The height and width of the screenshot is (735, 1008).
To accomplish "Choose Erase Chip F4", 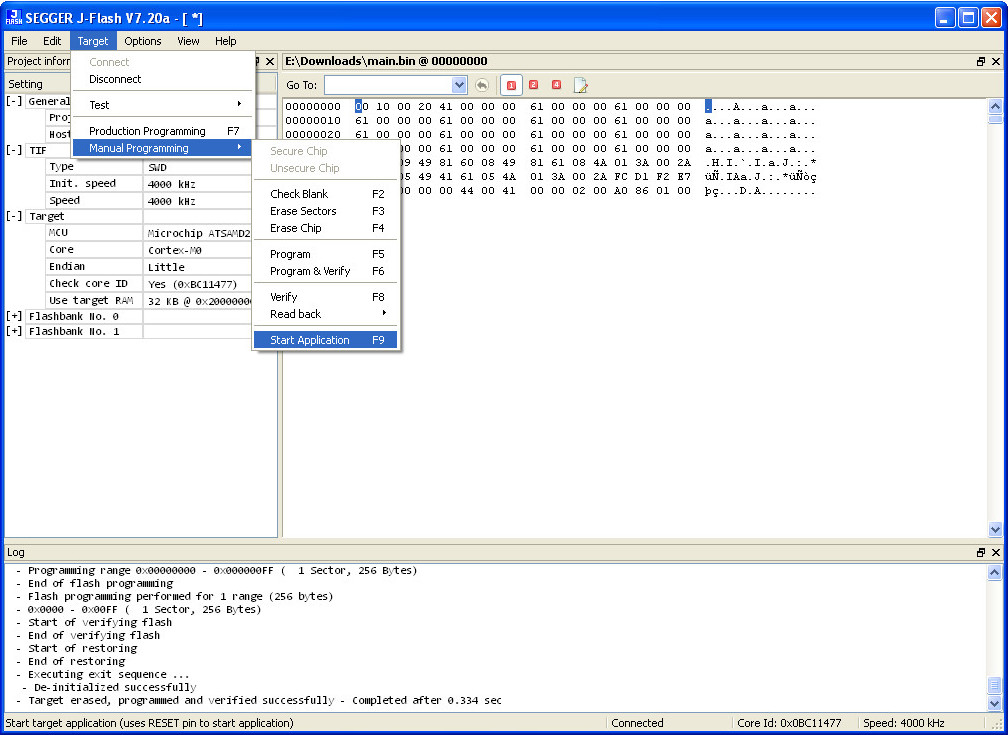I will coord(325,228).
